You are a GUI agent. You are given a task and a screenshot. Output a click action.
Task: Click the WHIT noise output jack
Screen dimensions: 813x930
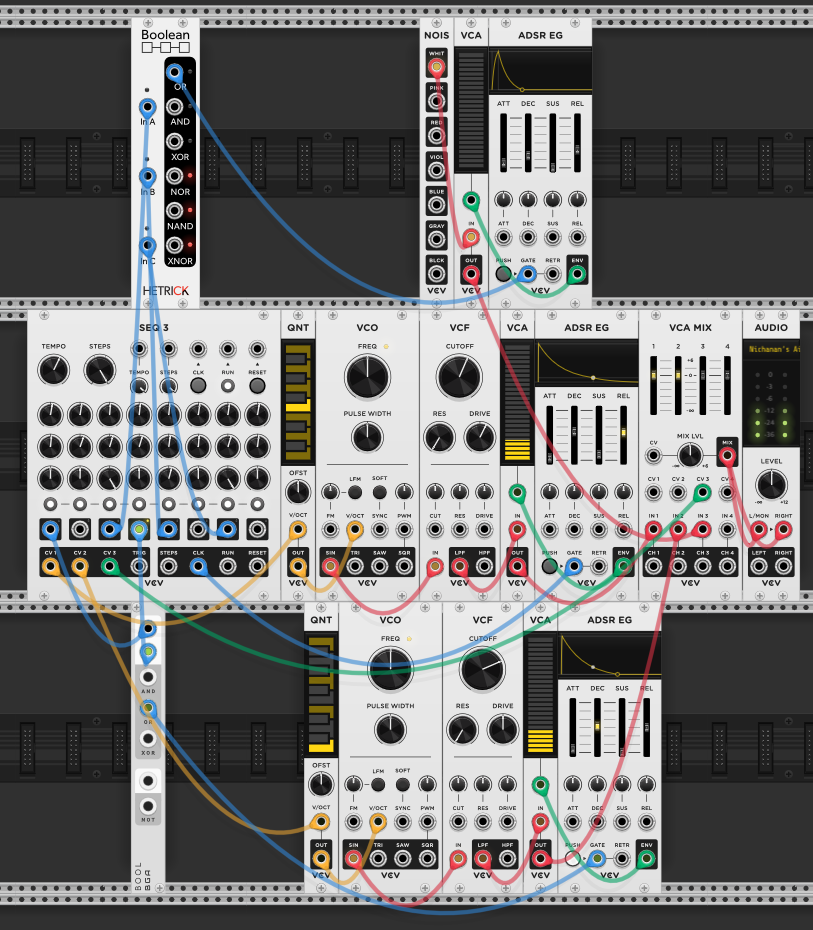pos(436,67)
